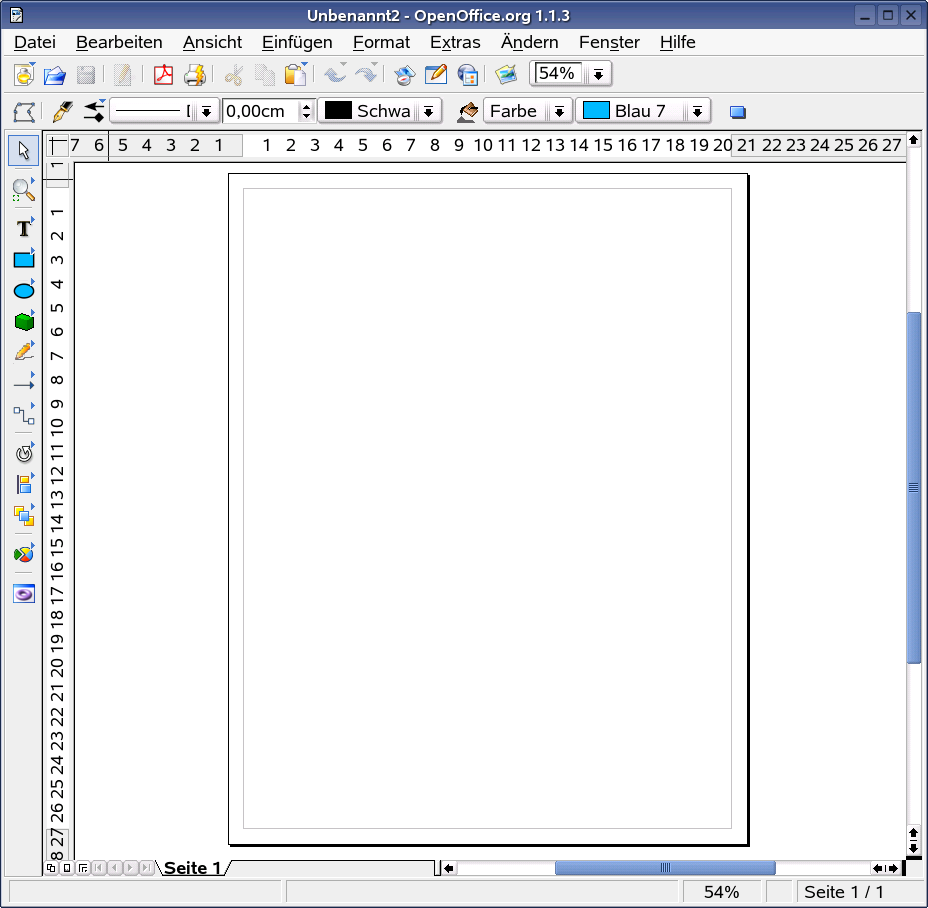Export document as PDF
Screen dimensions: 928x908
163,74
